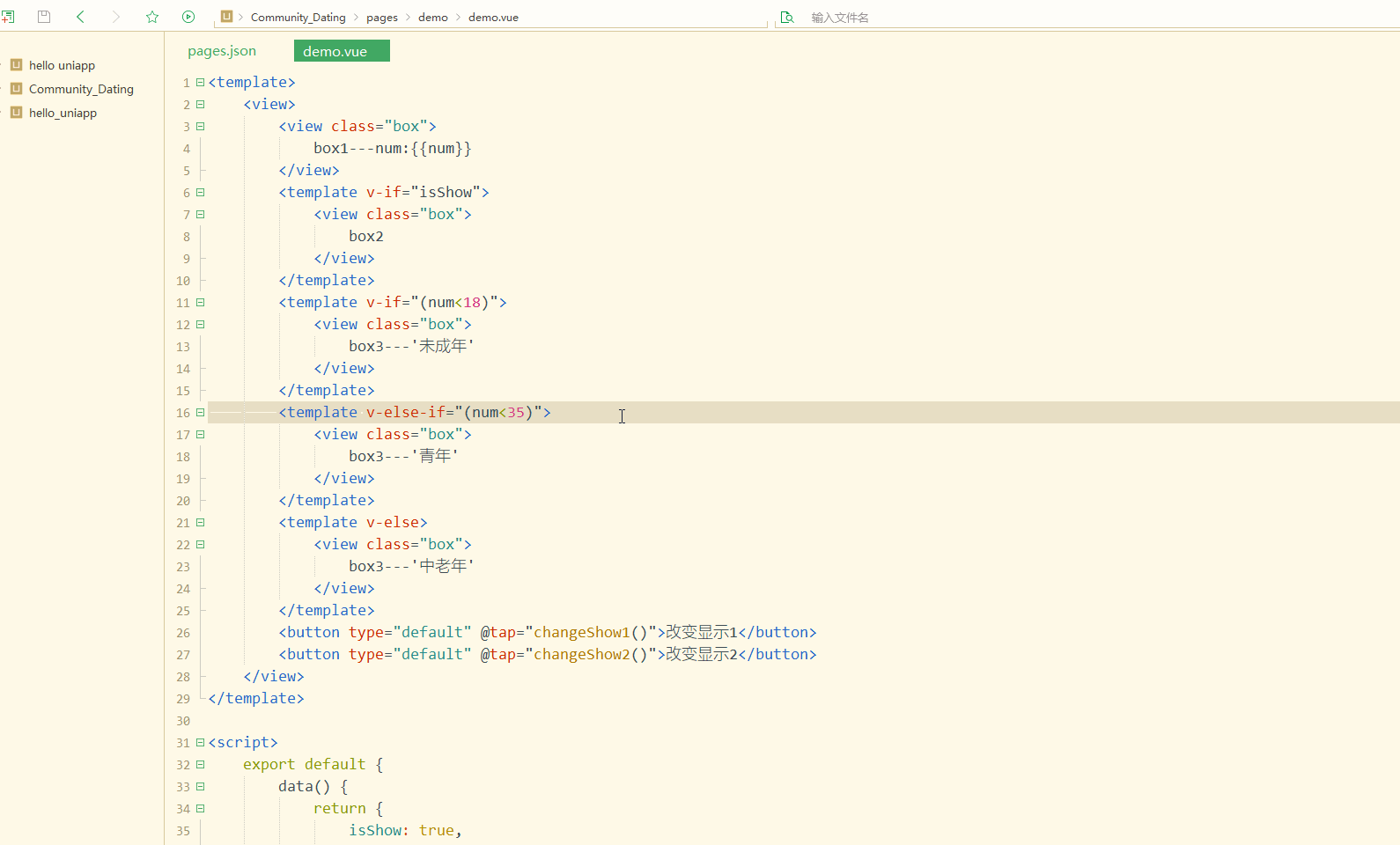
Task: Click line number 30 in the gutter
Action: coord(183,721)
